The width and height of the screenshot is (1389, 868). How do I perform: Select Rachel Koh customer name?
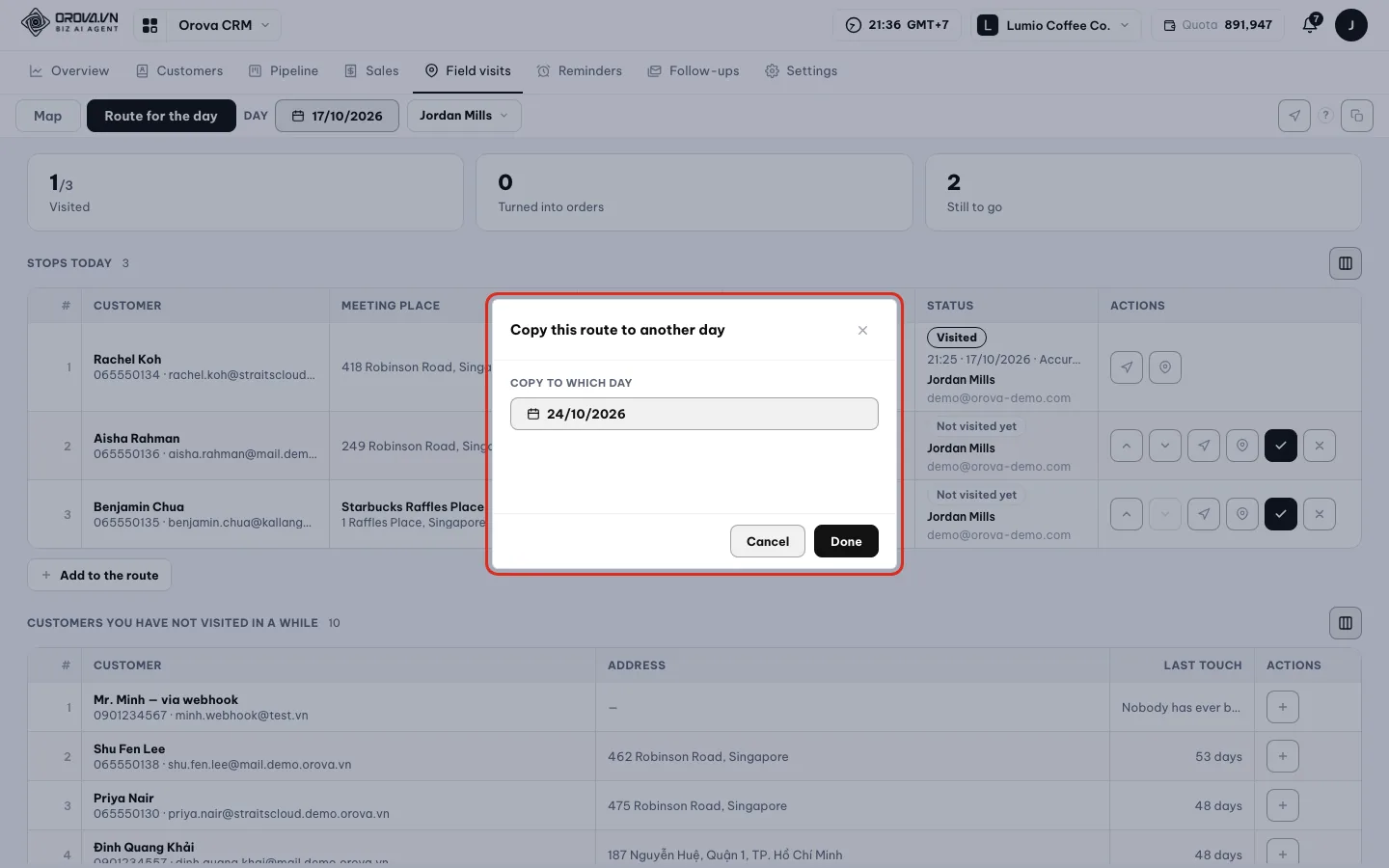127,359
